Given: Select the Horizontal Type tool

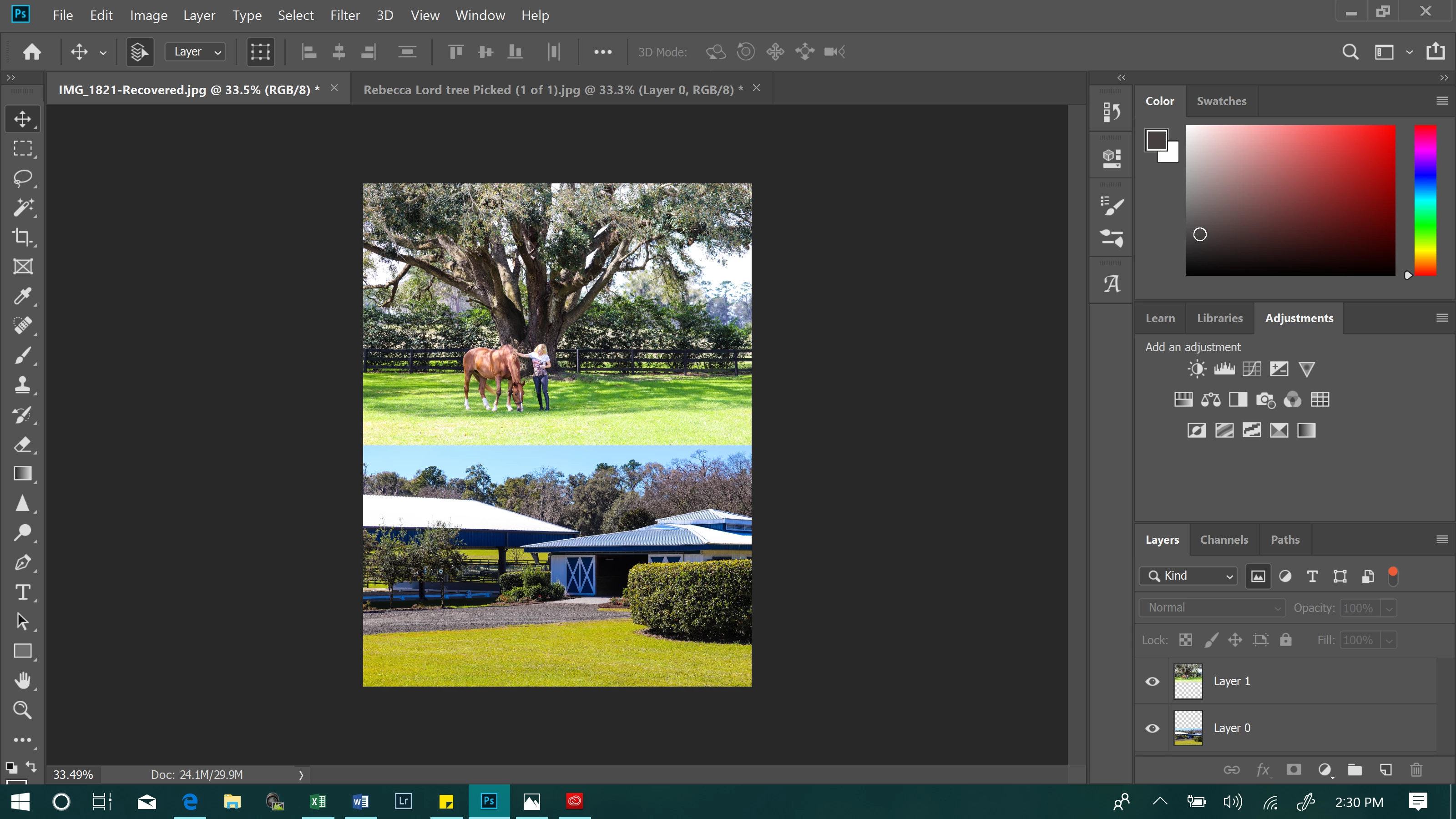Looking at the screenshot, I should (x=23, y=592).
